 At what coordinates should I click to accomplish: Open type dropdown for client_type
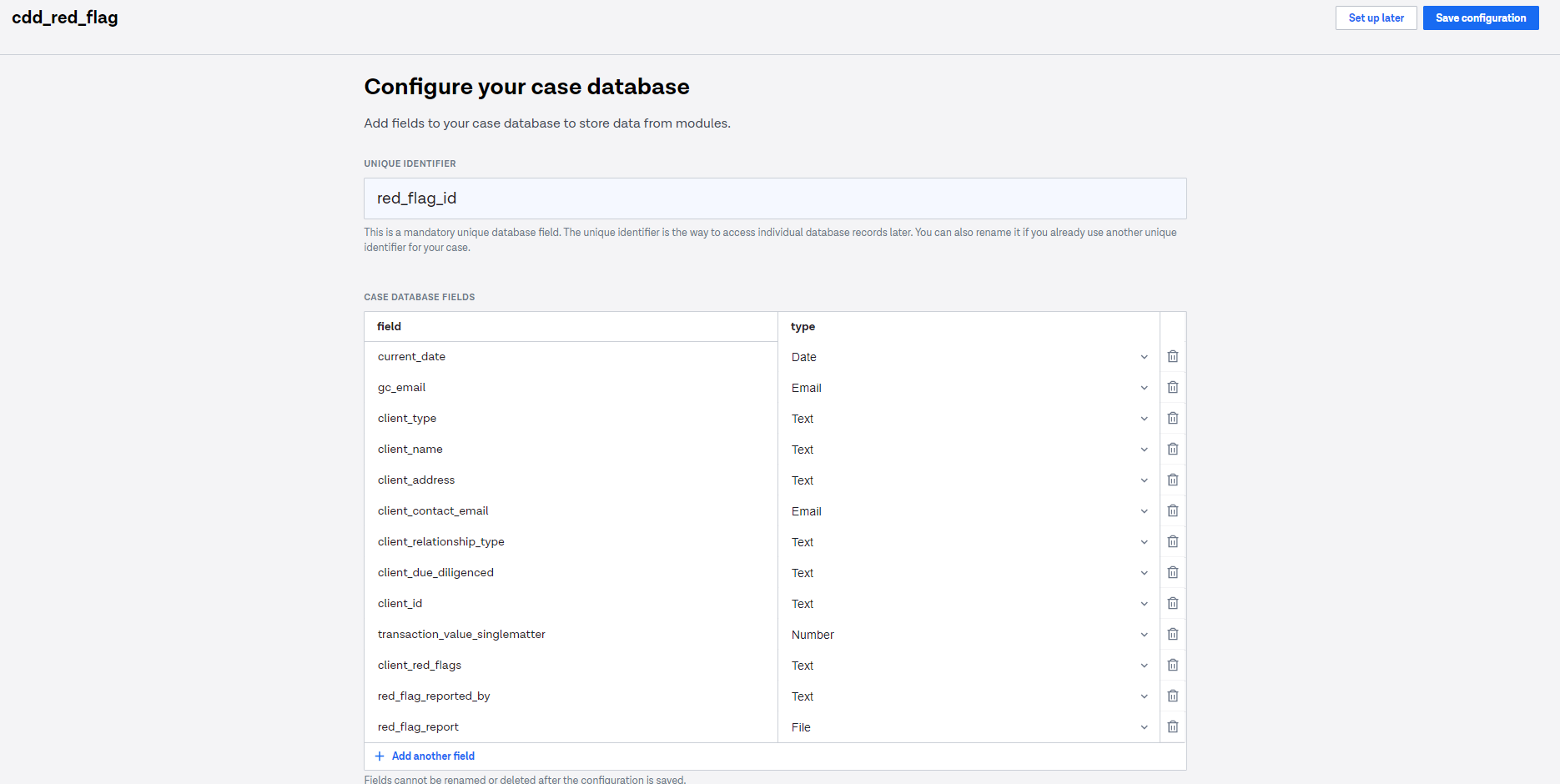point(969,419)
